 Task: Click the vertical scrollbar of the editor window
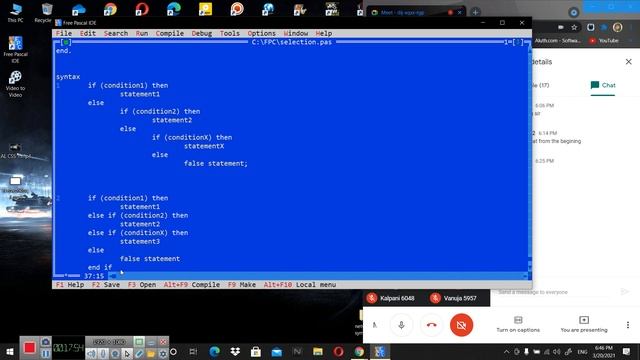[x=529, y=159]
